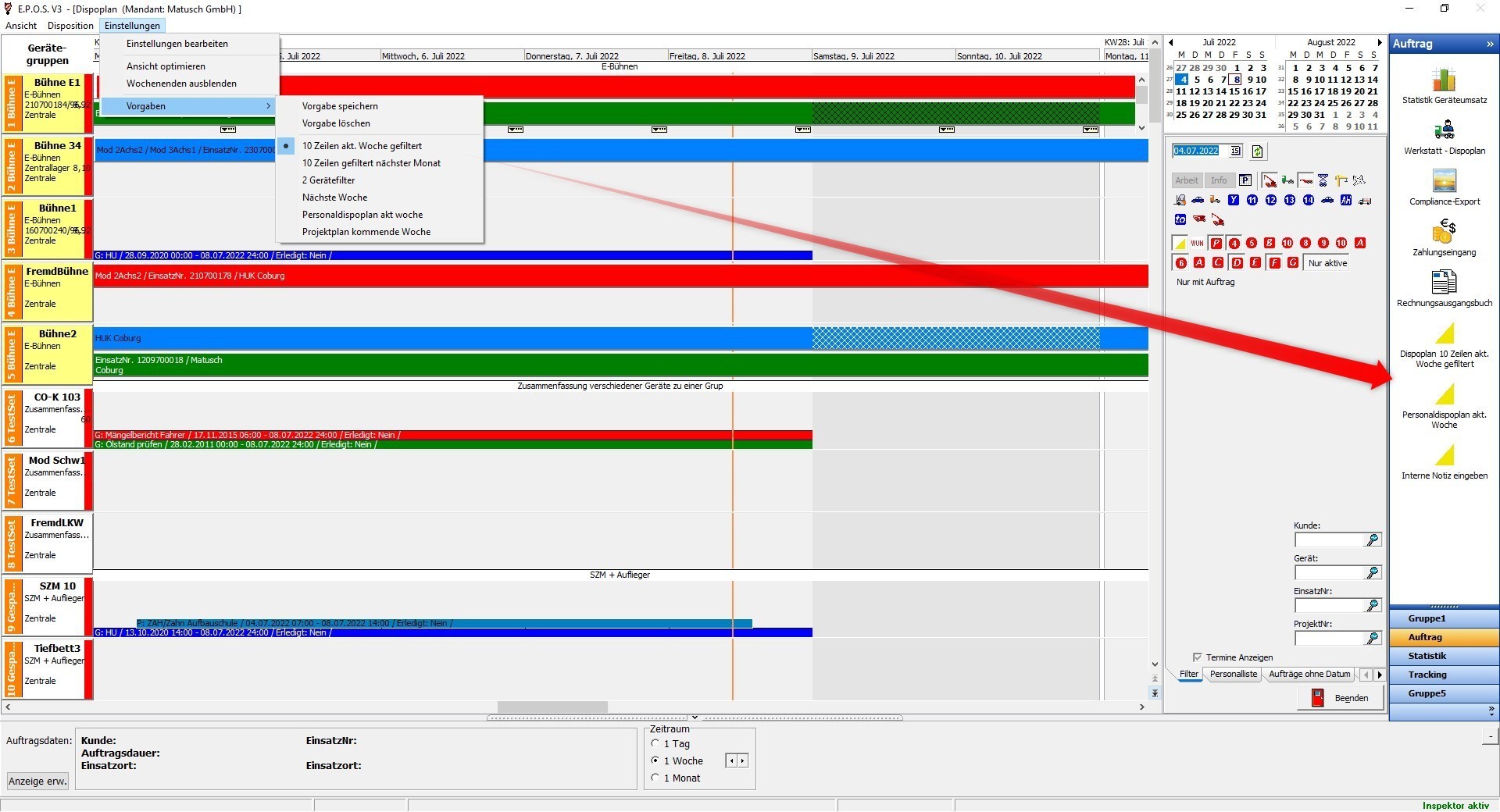Click the search icon next to Kunde field
The height and width of the screenshot is (812, 1500).
(x=1372, y=540)
